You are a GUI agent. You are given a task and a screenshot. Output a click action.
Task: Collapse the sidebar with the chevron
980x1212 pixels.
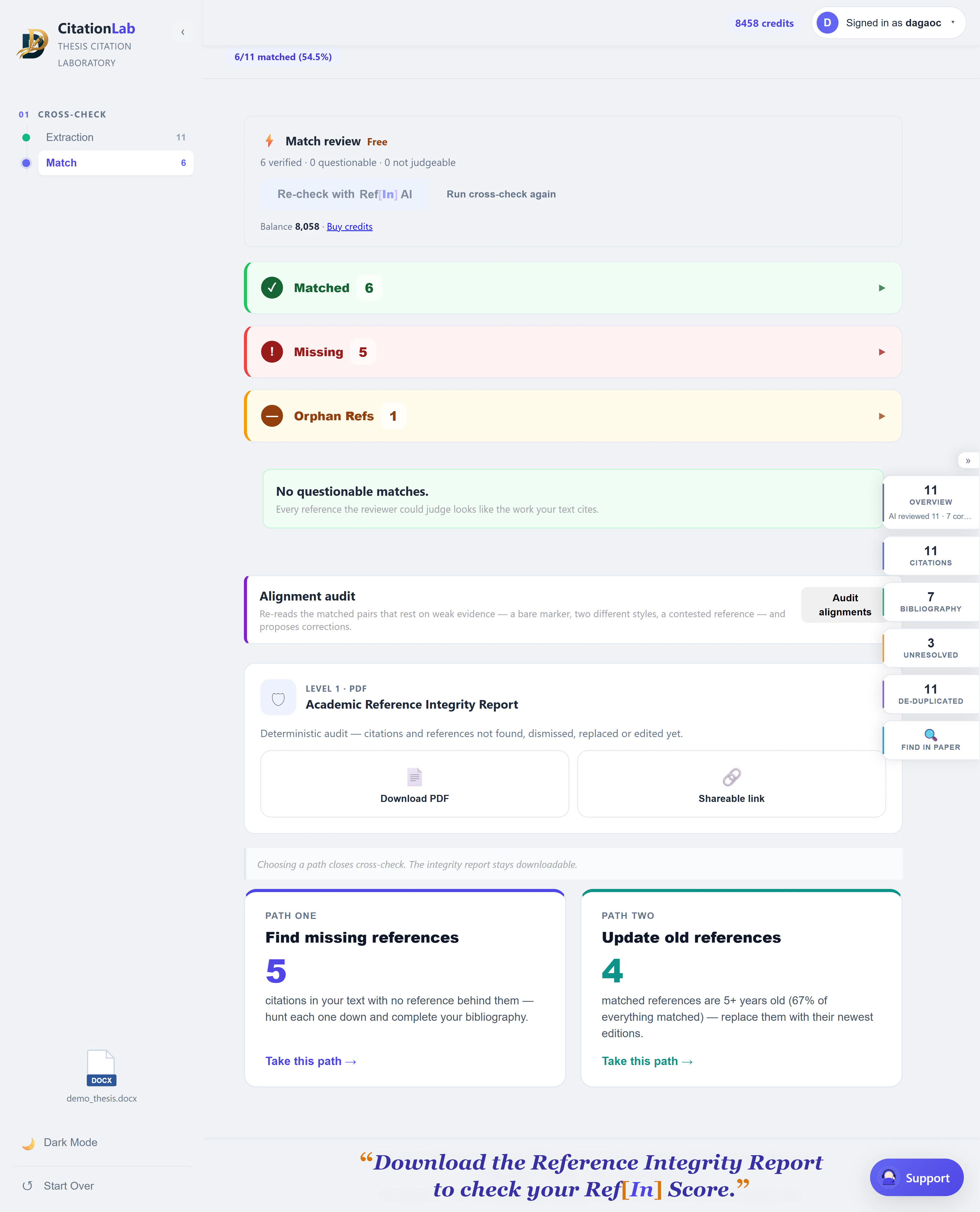point(182,32)
